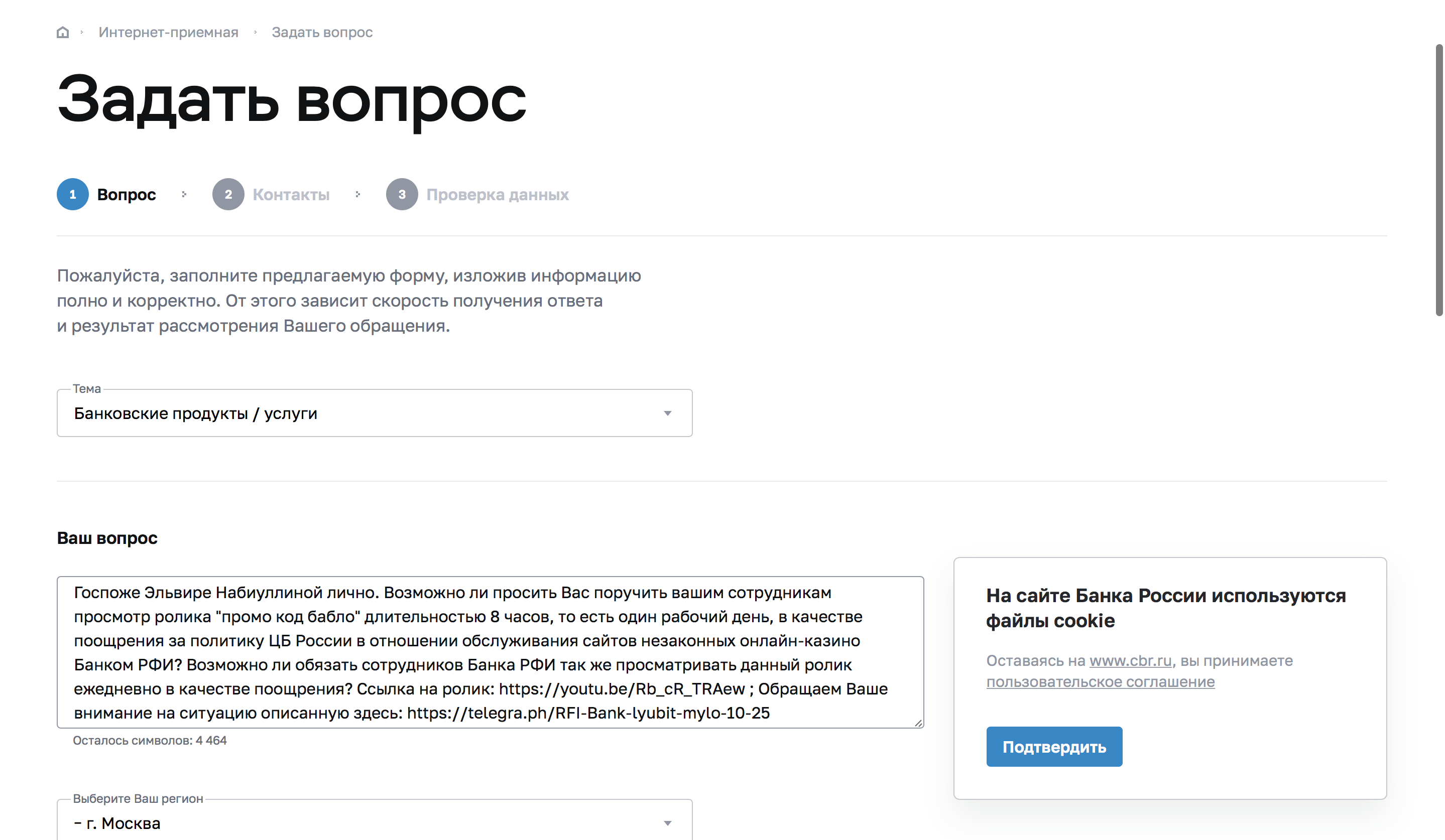This screenshot has height=840, width=1445.
Task: Switch to the Контакты step
Action: pyautogui.click(x=291, y=195)
